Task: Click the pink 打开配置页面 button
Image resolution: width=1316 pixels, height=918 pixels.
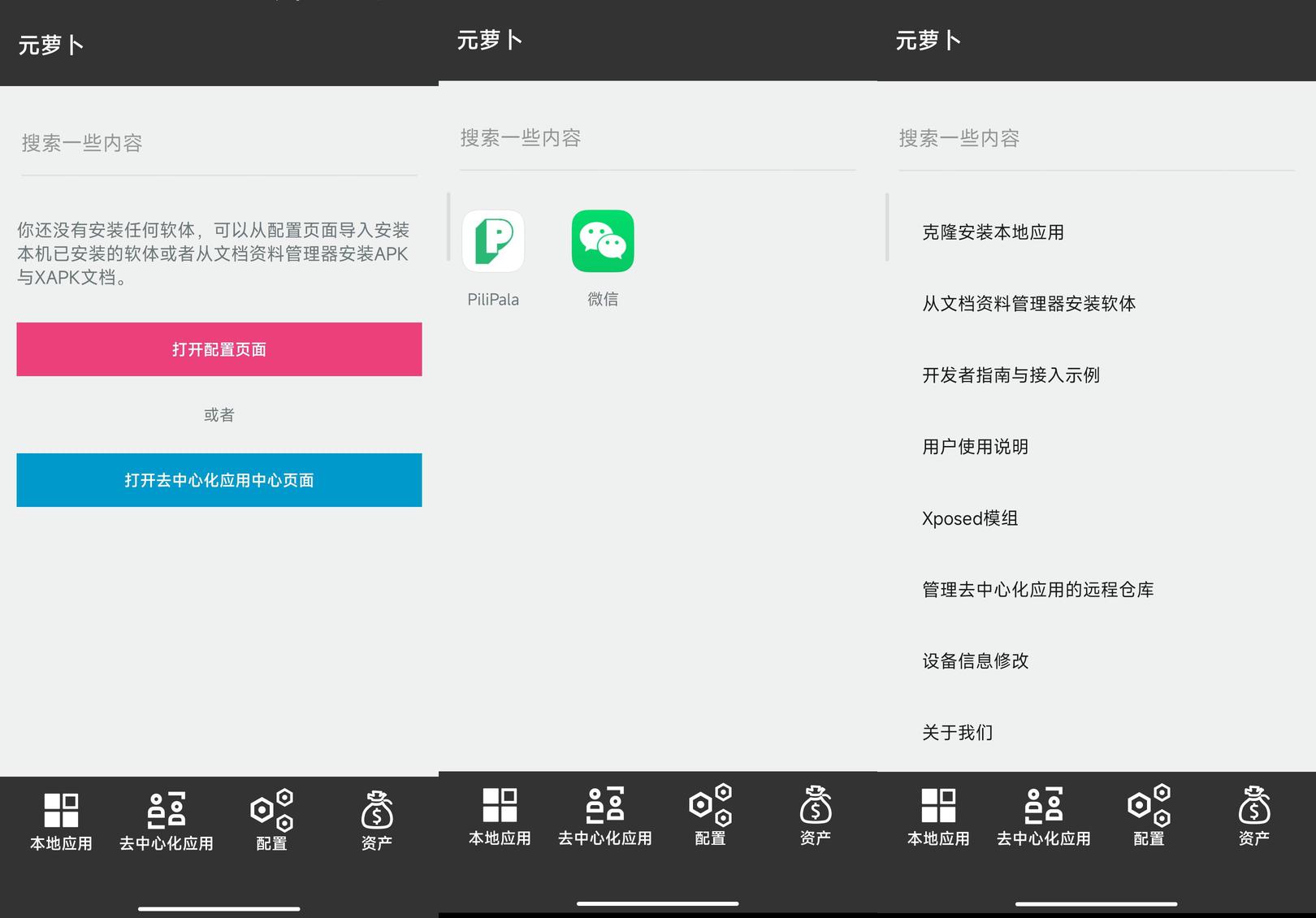Action: 219,349
